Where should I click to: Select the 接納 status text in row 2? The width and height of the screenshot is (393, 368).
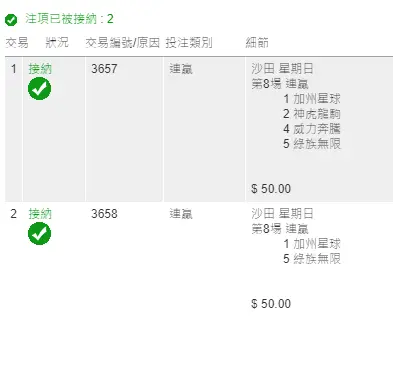(x=40, y=214)
